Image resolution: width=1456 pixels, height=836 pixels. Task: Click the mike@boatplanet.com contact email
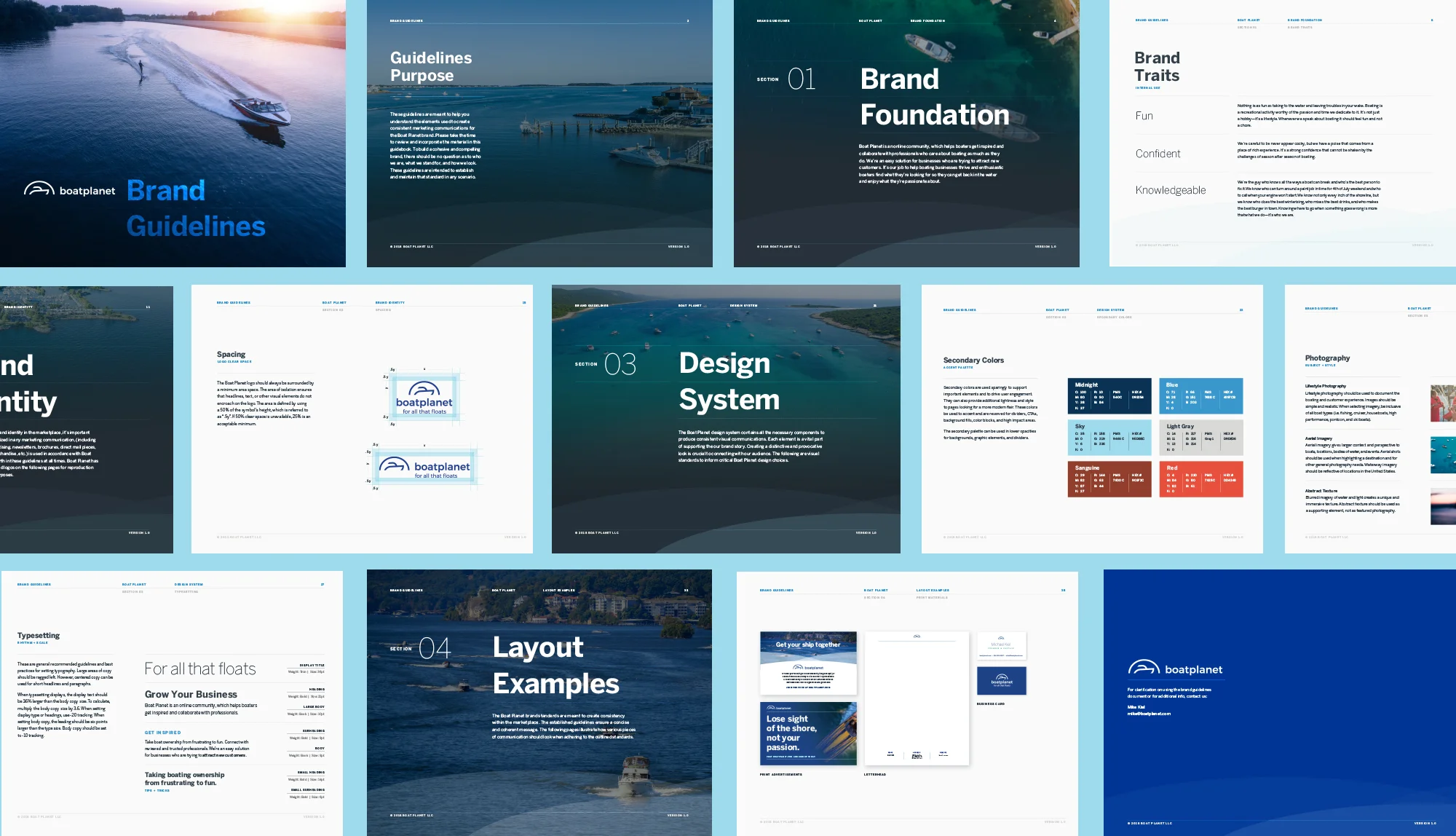(x=1149, y=714)
